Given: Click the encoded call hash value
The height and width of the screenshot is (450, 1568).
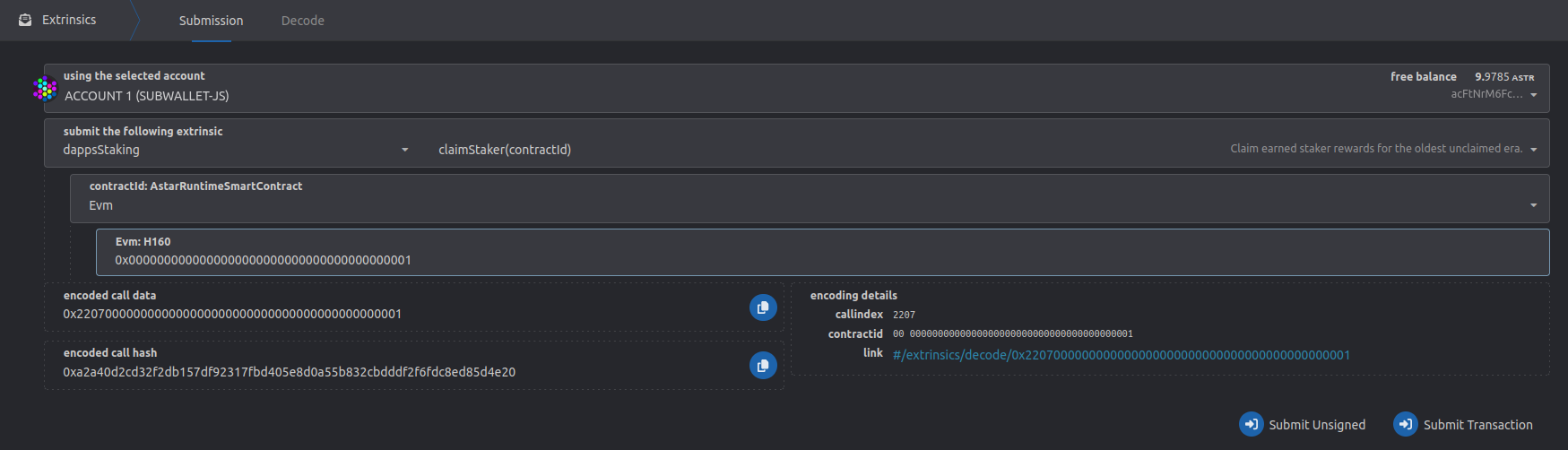Looking at the screenshot, I should coord(289,372).
